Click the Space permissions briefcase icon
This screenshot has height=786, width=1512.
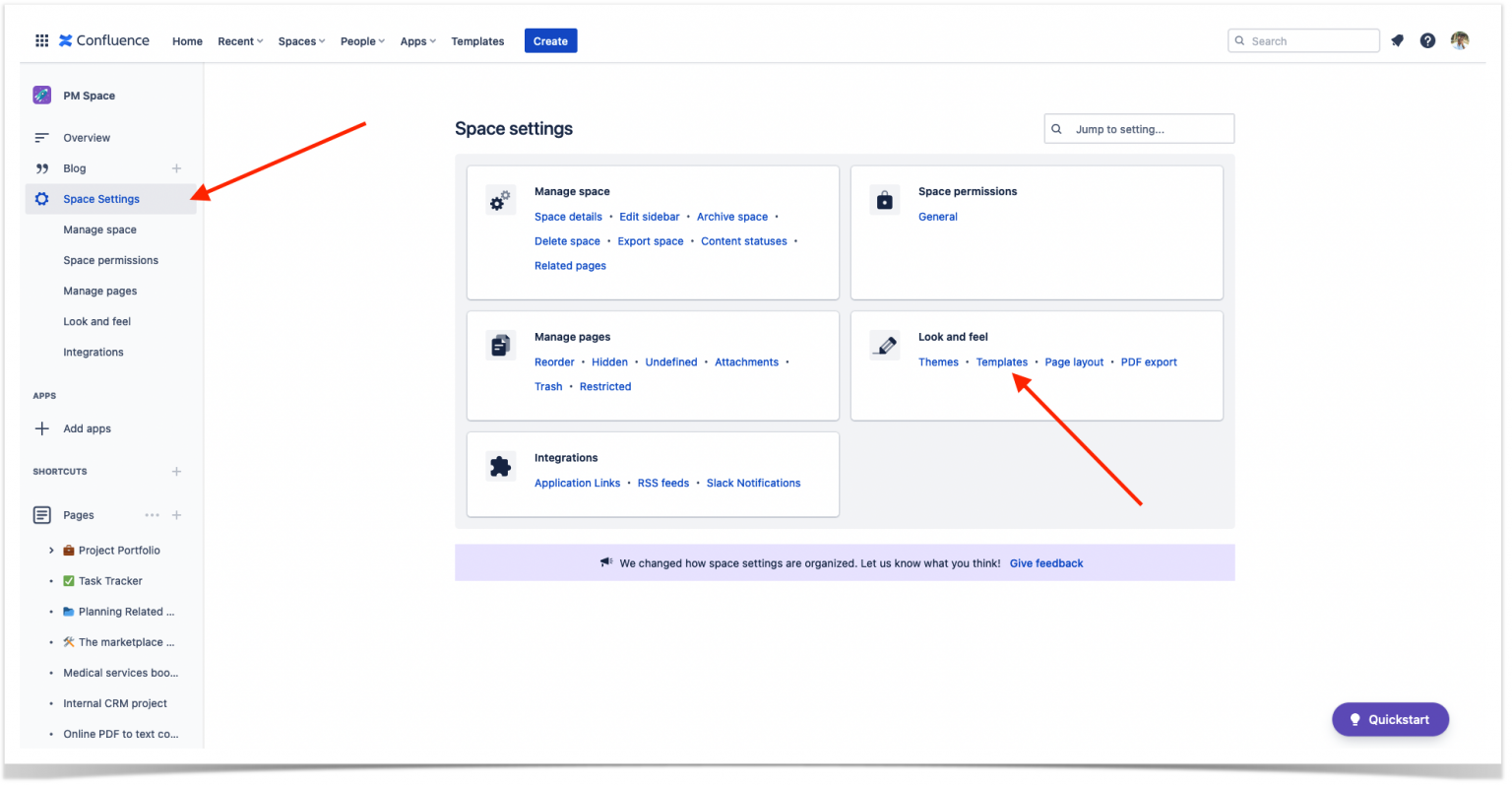click(x=885, y=199)
